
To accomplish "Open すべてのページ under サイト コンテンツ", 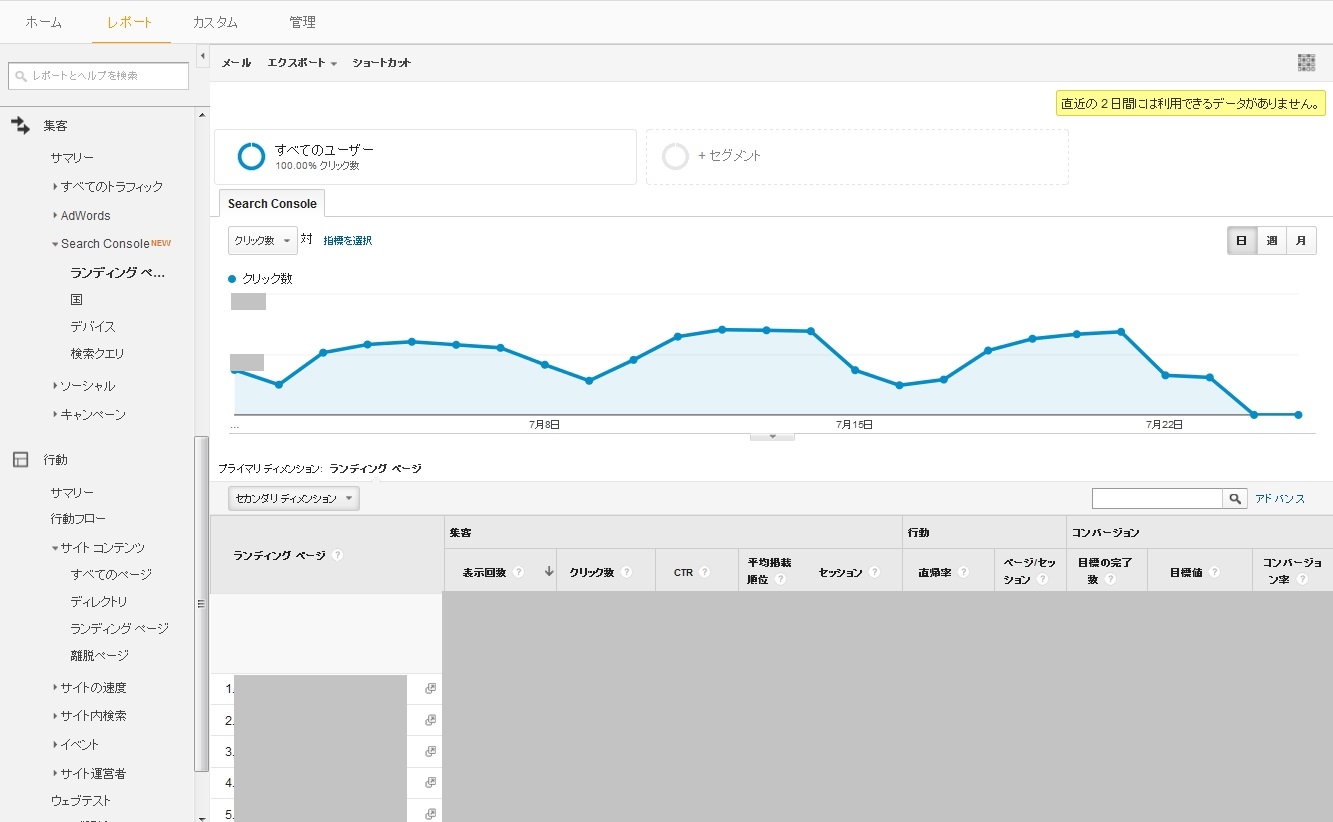I will pos(111,574).
